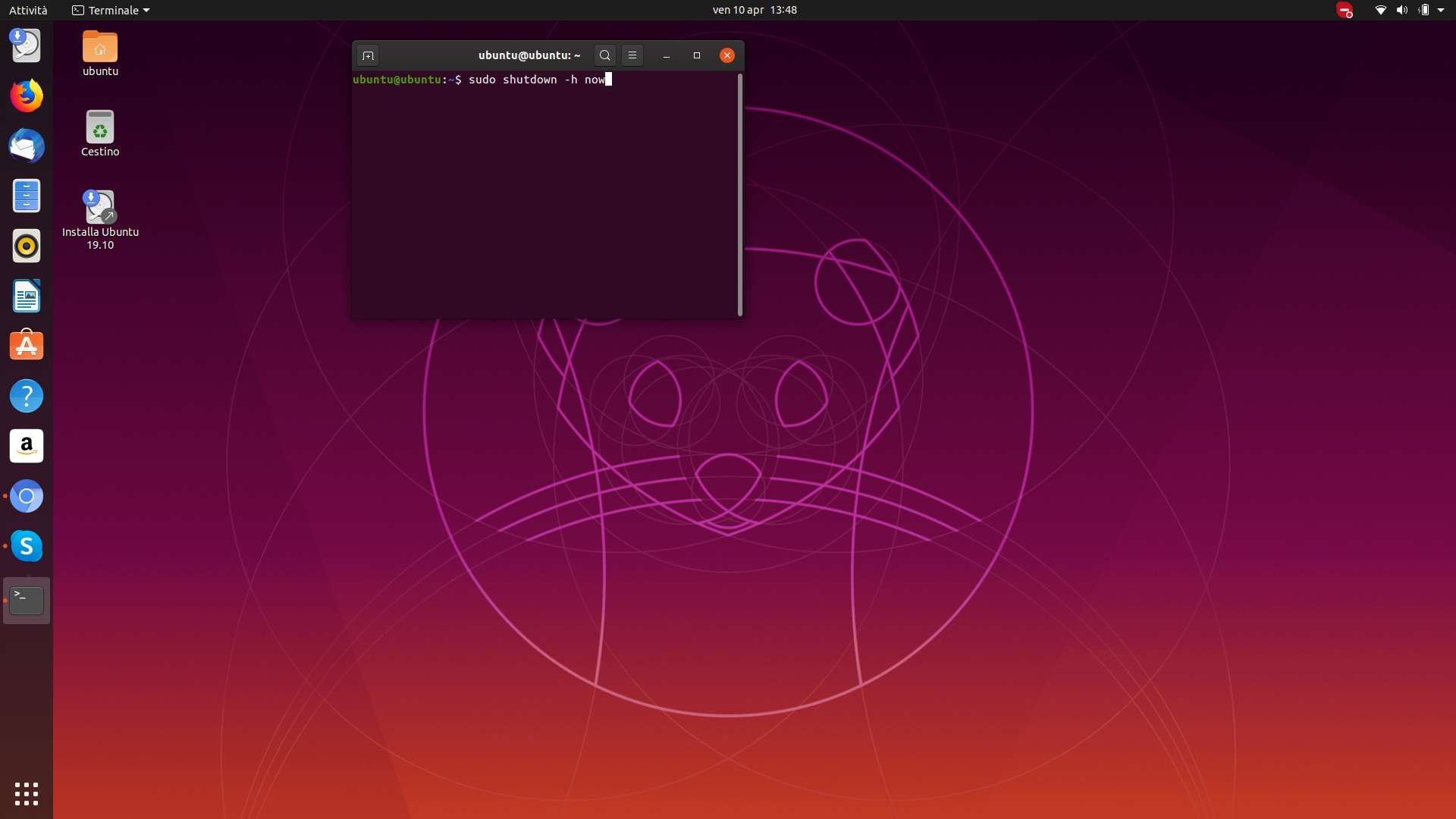Expand the Terminale app menu
This screenshot has height=819, width=1456.
point(111,11)
